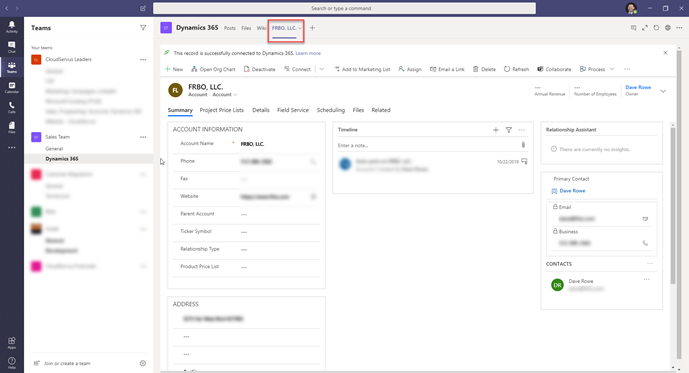Open the Calls icon in left rail
This screenshot has width=689, height=373.
[11, 107]
